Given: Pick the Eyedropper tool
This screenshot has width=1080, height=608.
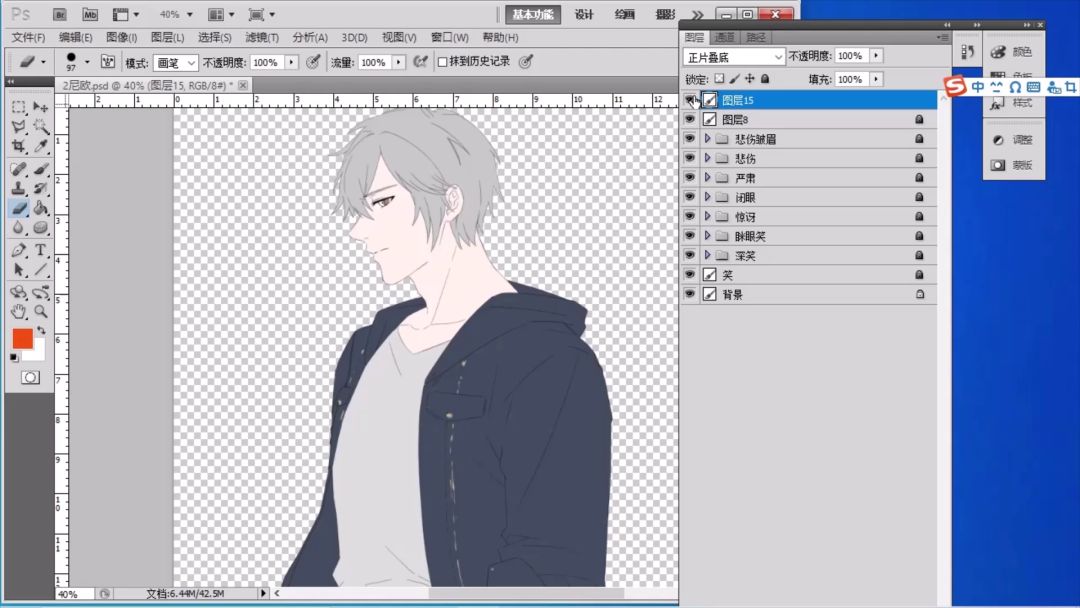Looking at the screenshot, I should [x=41, y=147].
